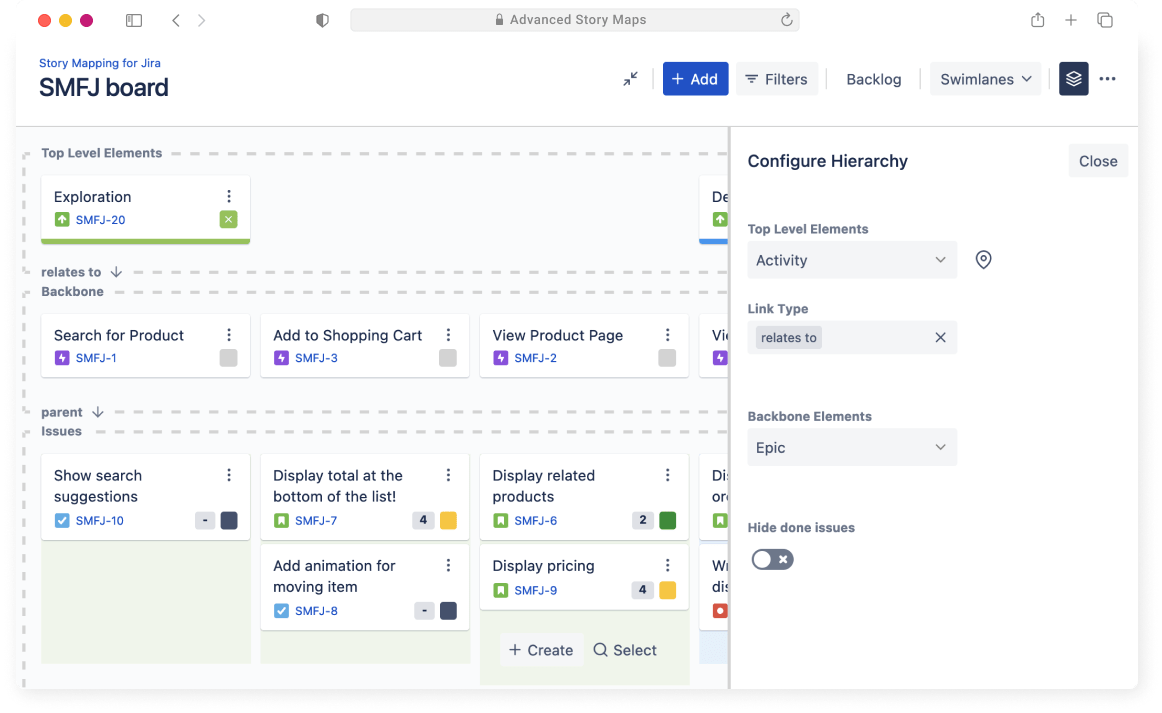Viewport: 1162px width, 713px height.
Task: Open the kebab menu on the Exploration card
Action: (229, 196)
